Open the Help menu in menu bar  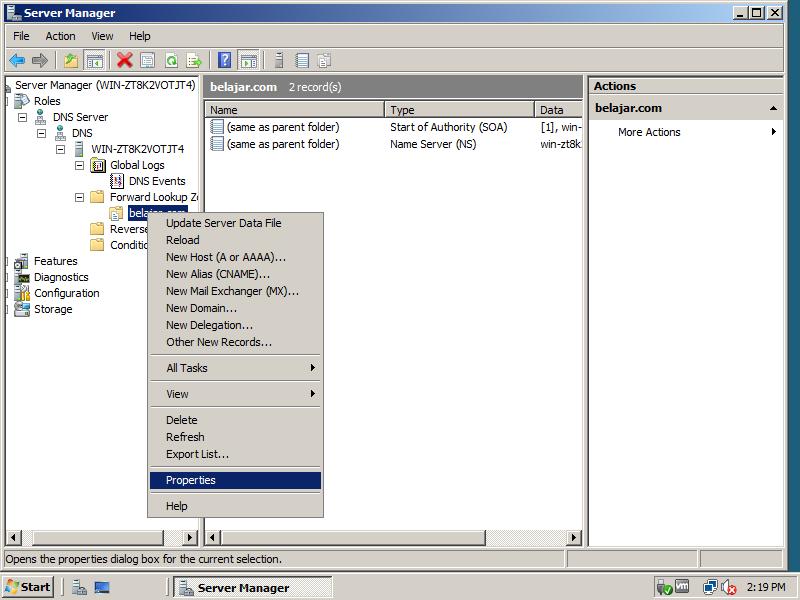coord(139,36)
